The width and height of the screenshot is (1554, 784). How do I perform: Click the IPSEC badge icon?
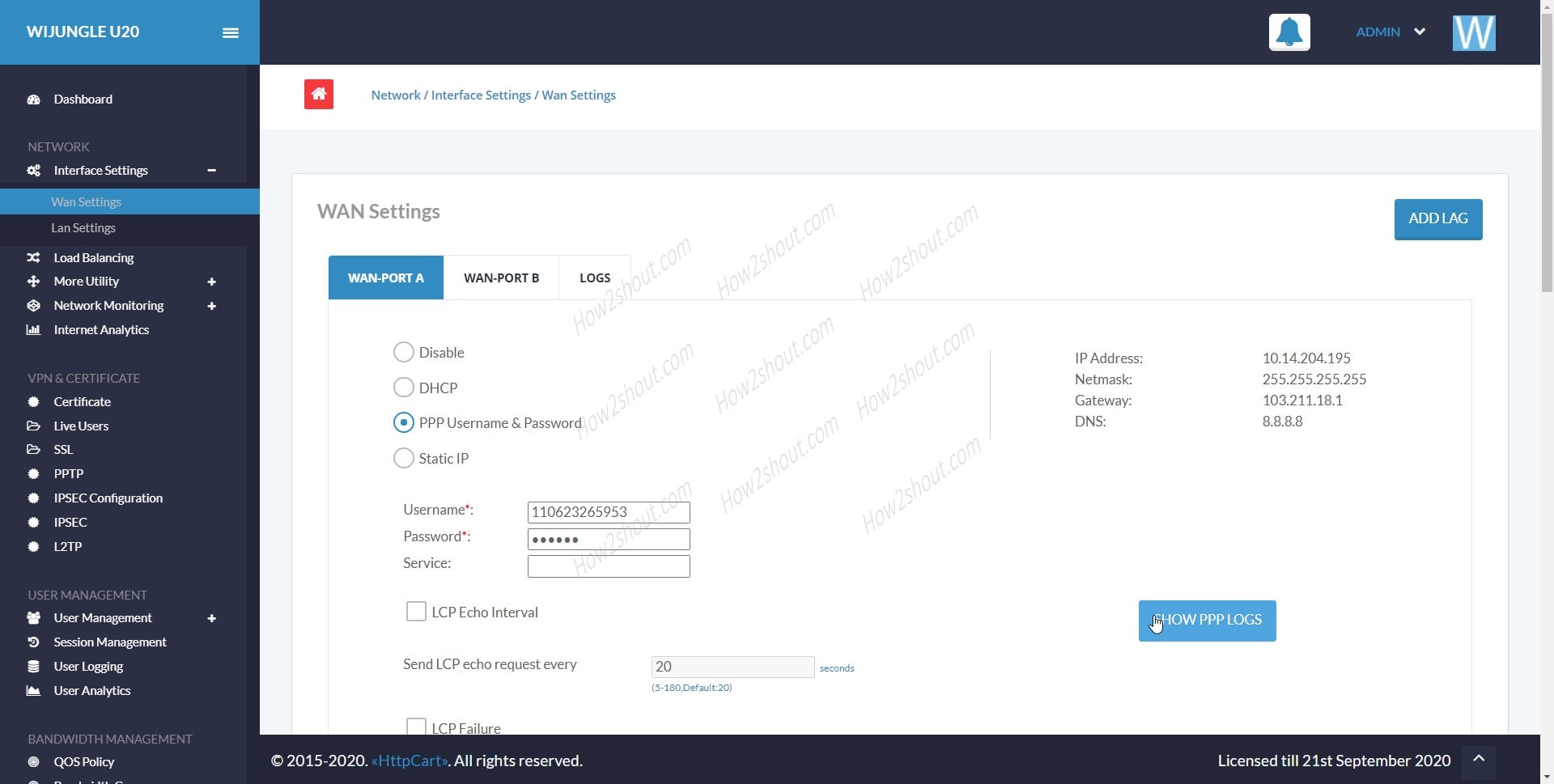[x=33, y=522]
